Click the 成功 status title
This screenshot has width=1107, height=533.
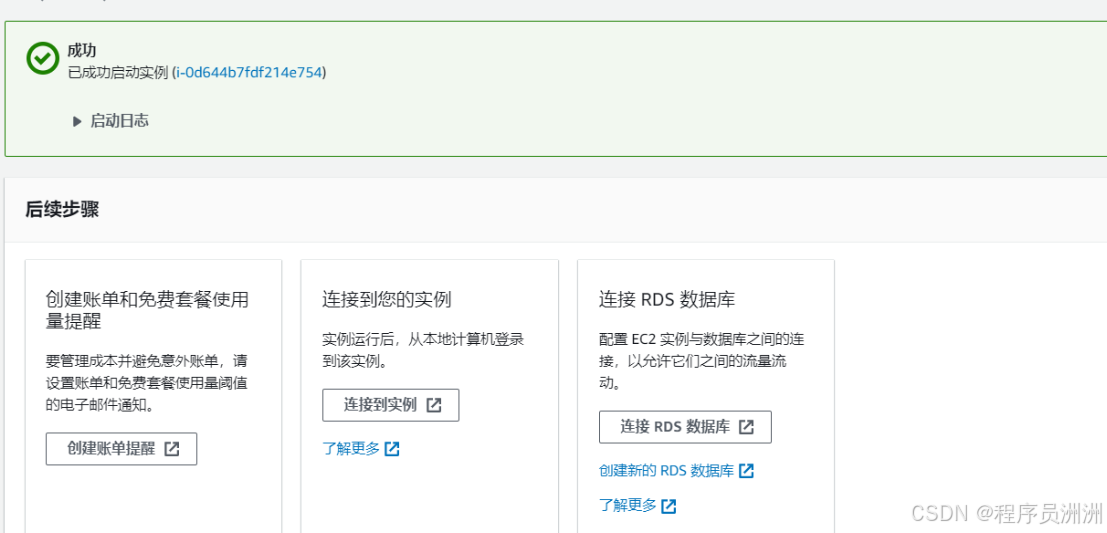[82, 51]
